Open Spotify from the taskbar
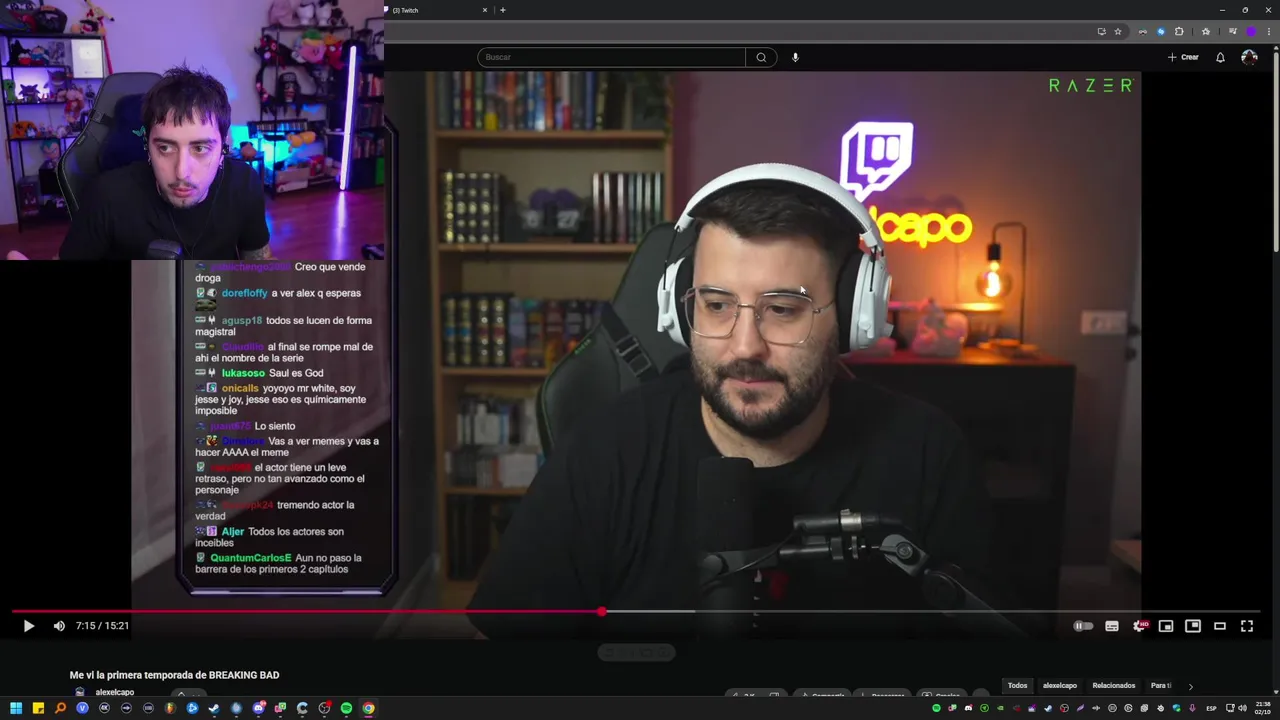 (x=346, y=708)
